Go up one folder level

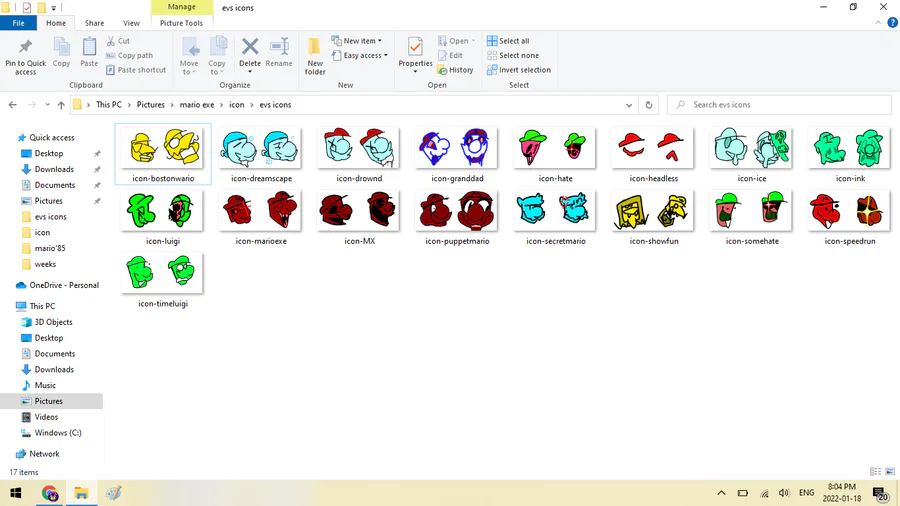pos(61,105)
